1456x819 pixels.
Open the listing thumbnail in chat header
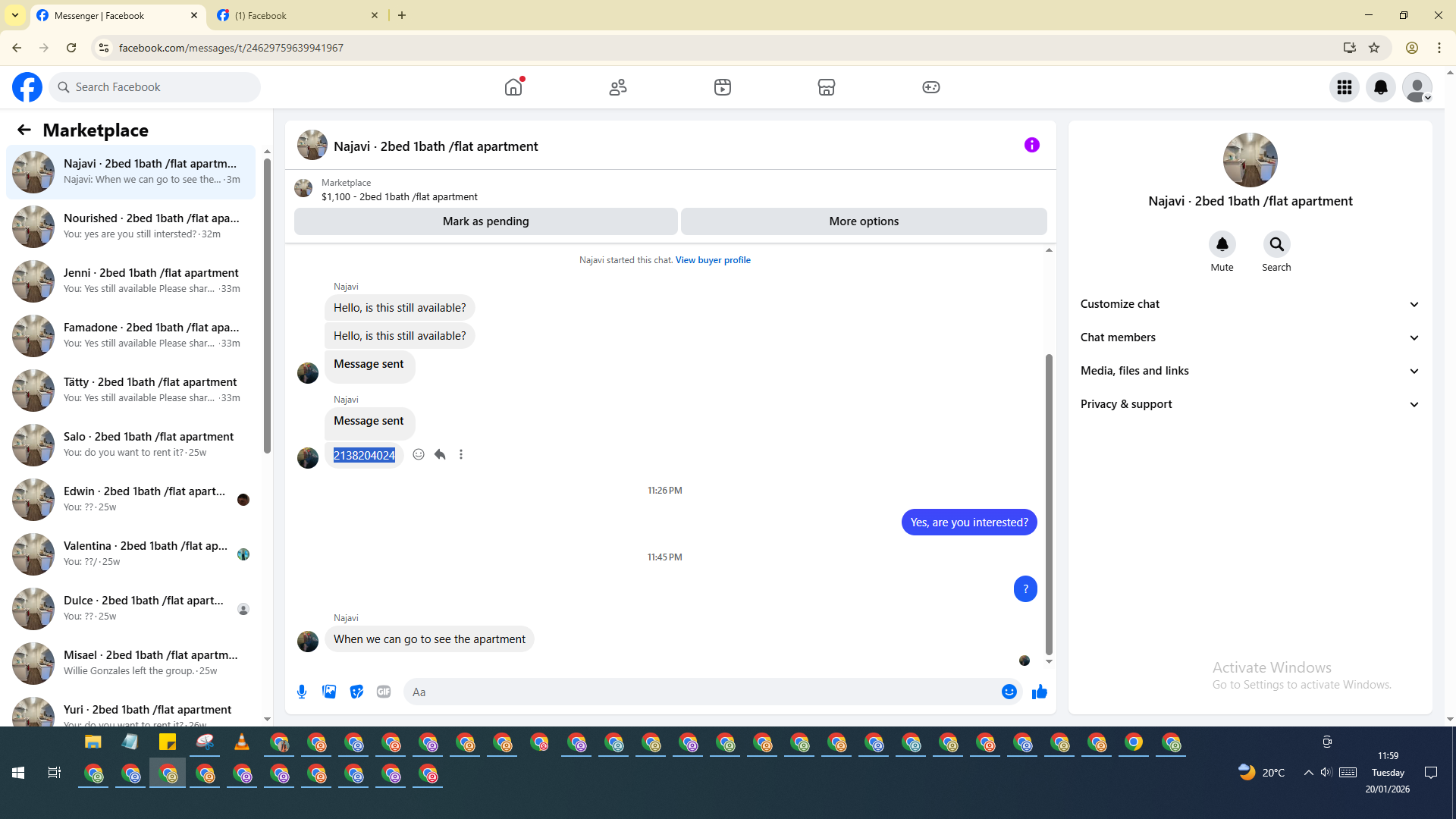coord(312,145)
